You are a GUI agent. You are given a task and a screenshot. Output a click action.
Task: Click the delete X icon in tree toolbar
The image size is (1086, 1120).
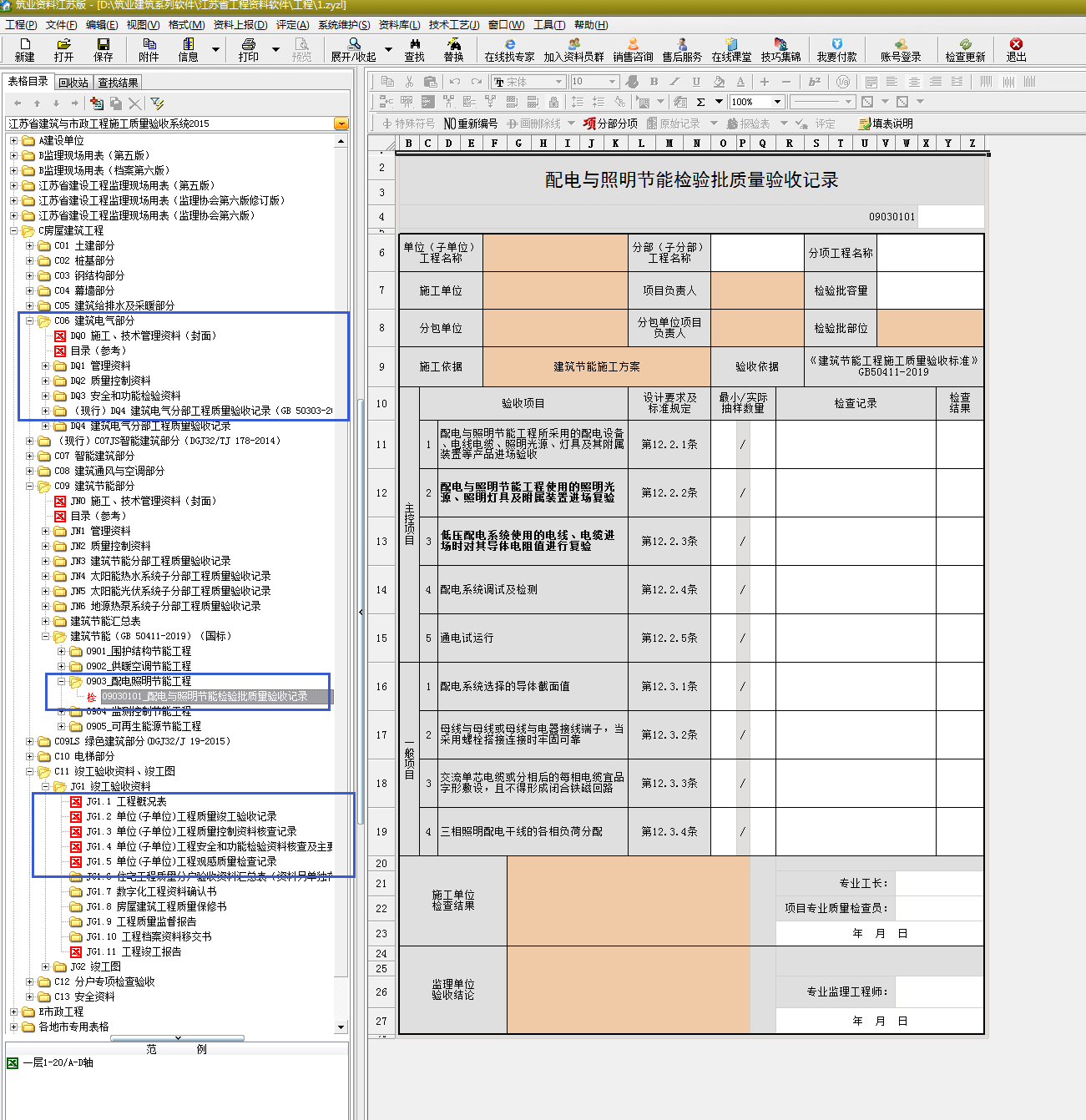pyautogui.click(x=135, y=103)
